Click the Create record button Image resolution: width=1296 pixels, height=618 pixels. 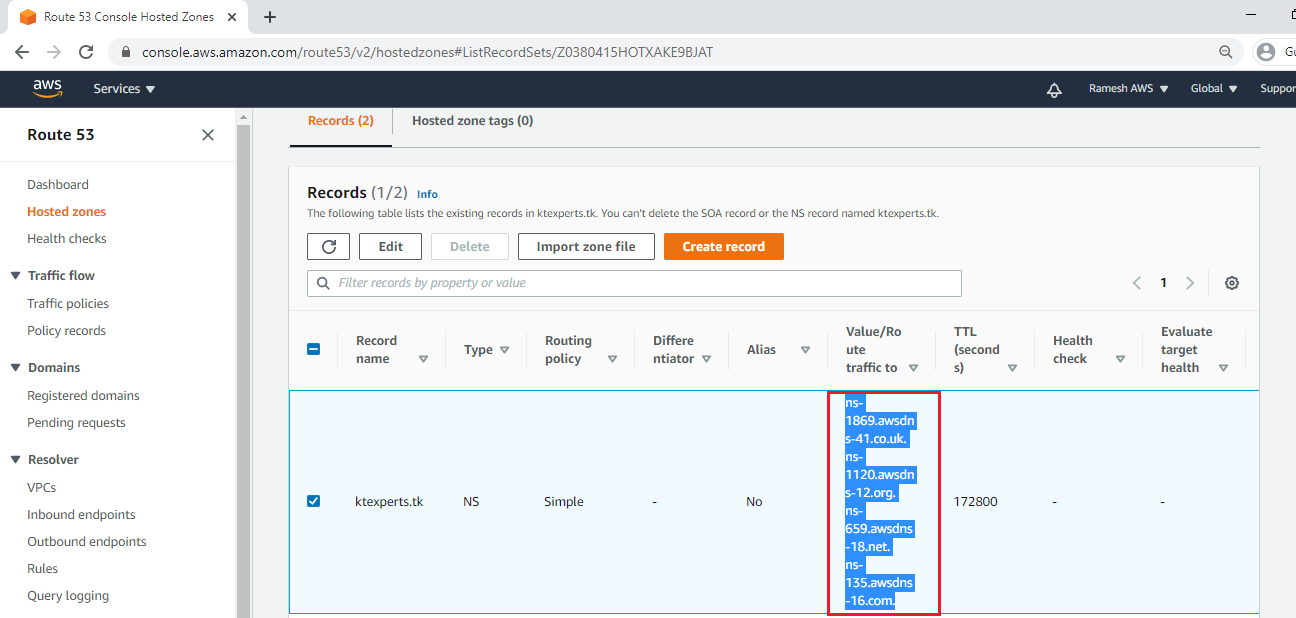(x=724, y=247)
